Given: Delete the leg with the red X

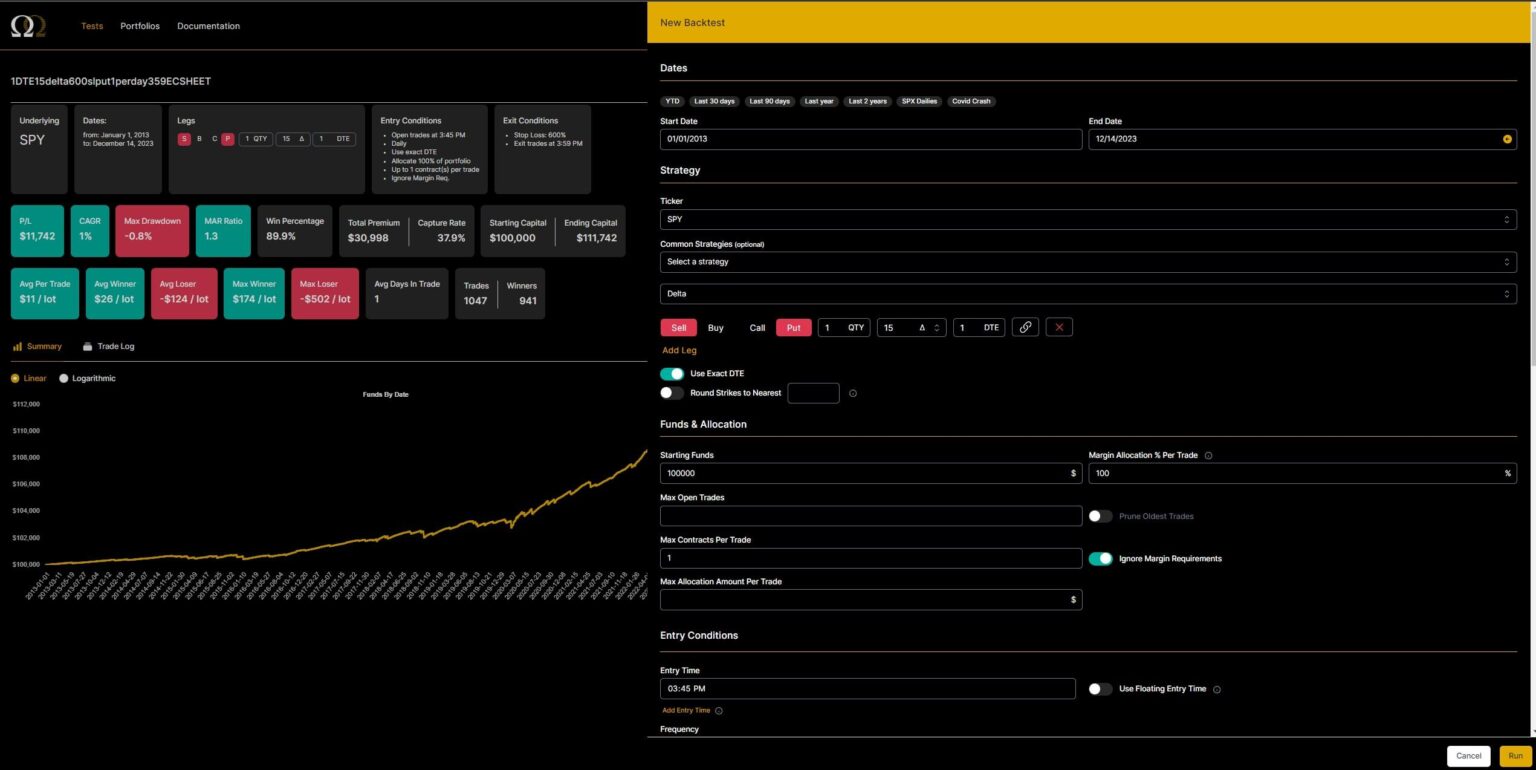Looking at the screenshot, I should [x=1059, y=327].
